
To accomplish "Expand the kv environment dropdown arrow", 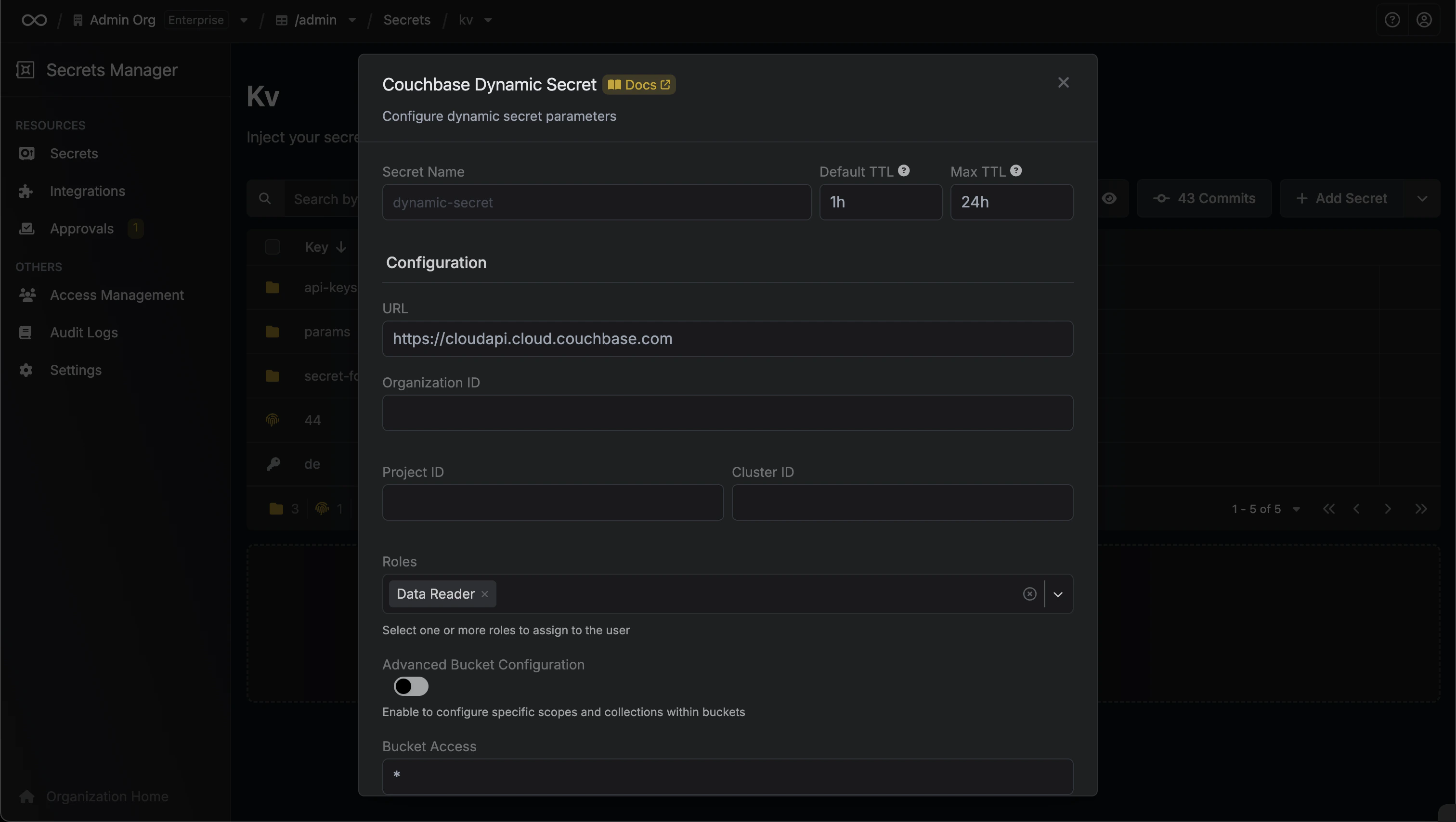I will (488, 20).
